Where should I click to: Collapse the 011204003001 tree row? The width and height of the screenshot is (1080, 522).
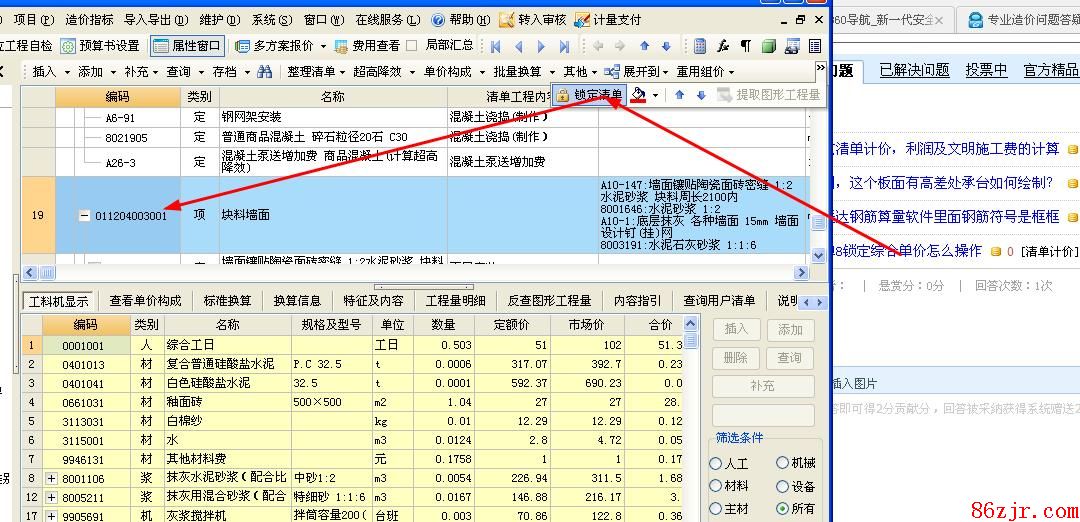84,216
